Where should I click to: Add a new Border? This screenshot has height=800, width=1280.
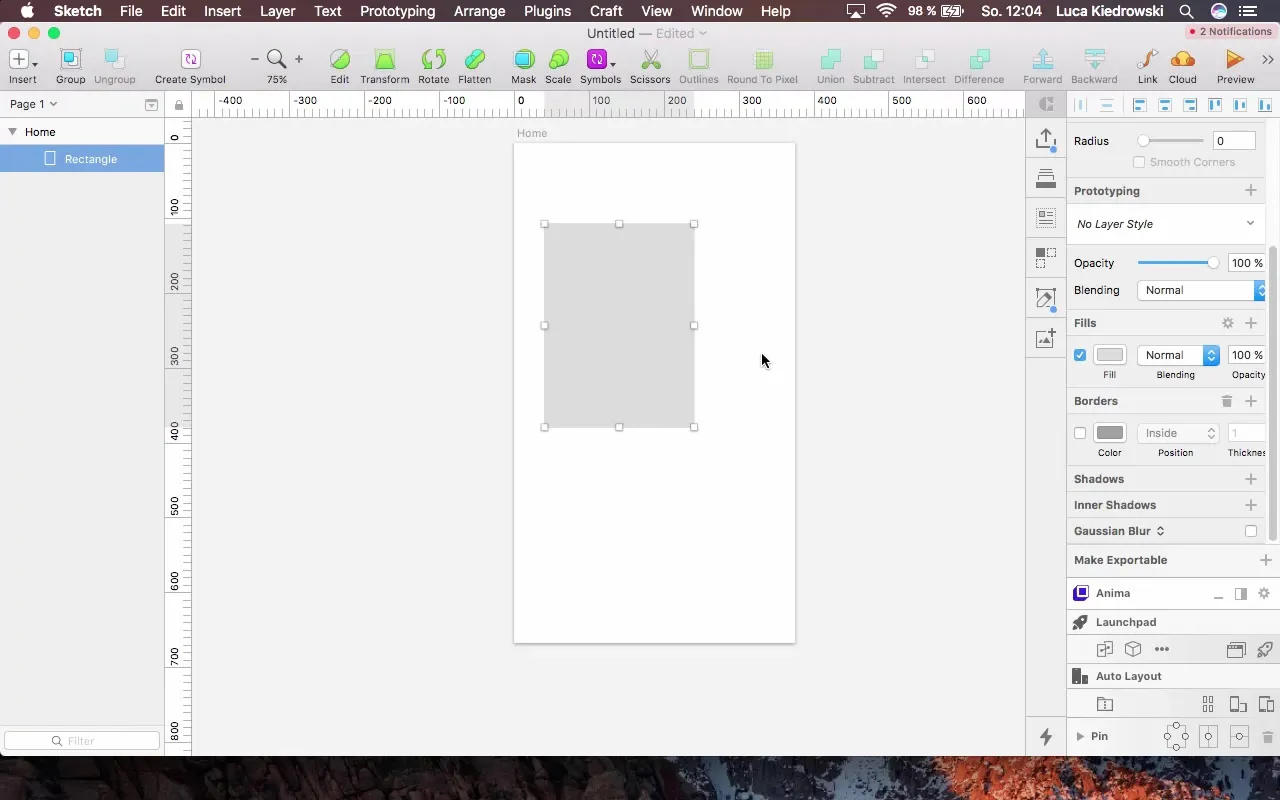[1251, 401]
